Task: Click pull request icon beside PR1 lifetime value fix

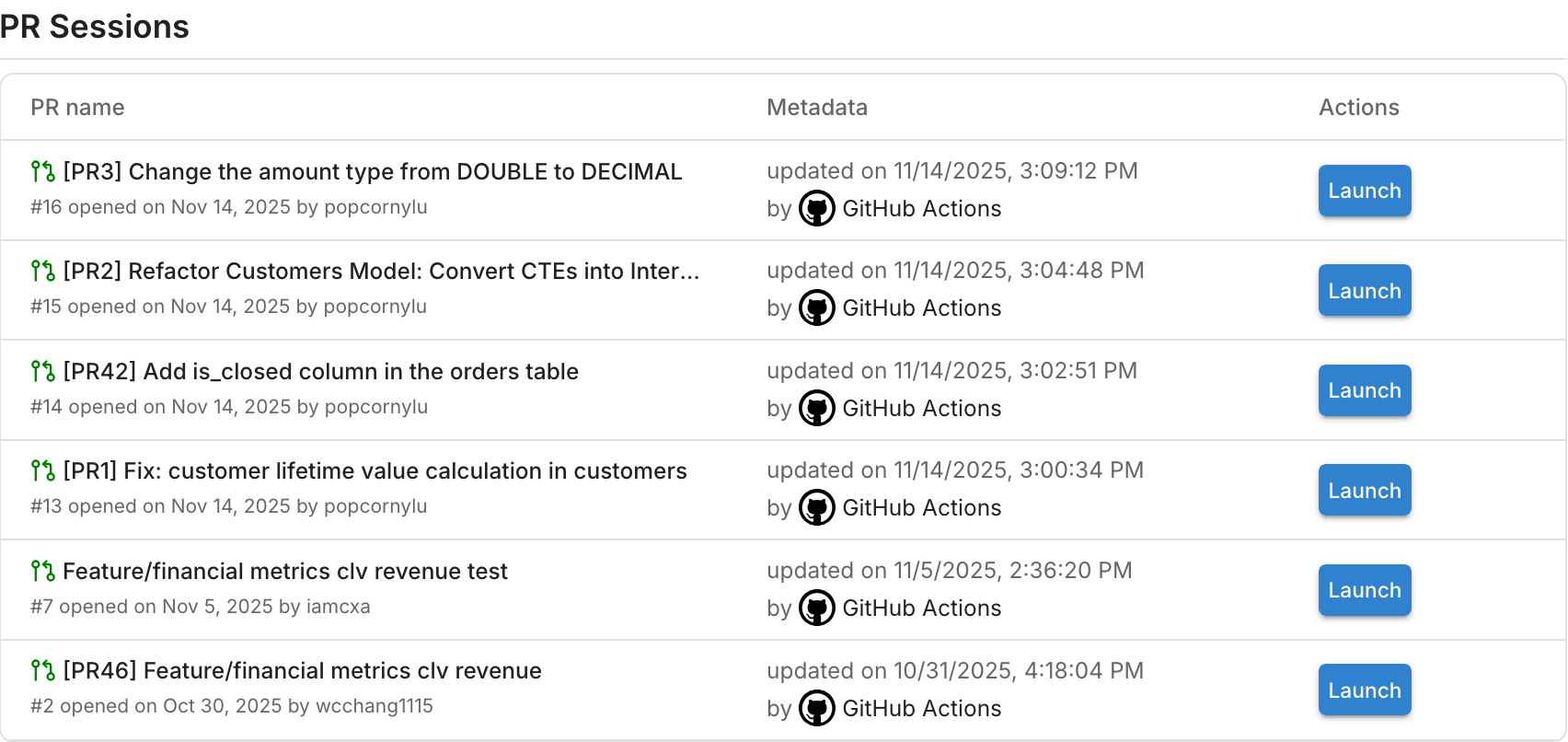Action: 43,470
